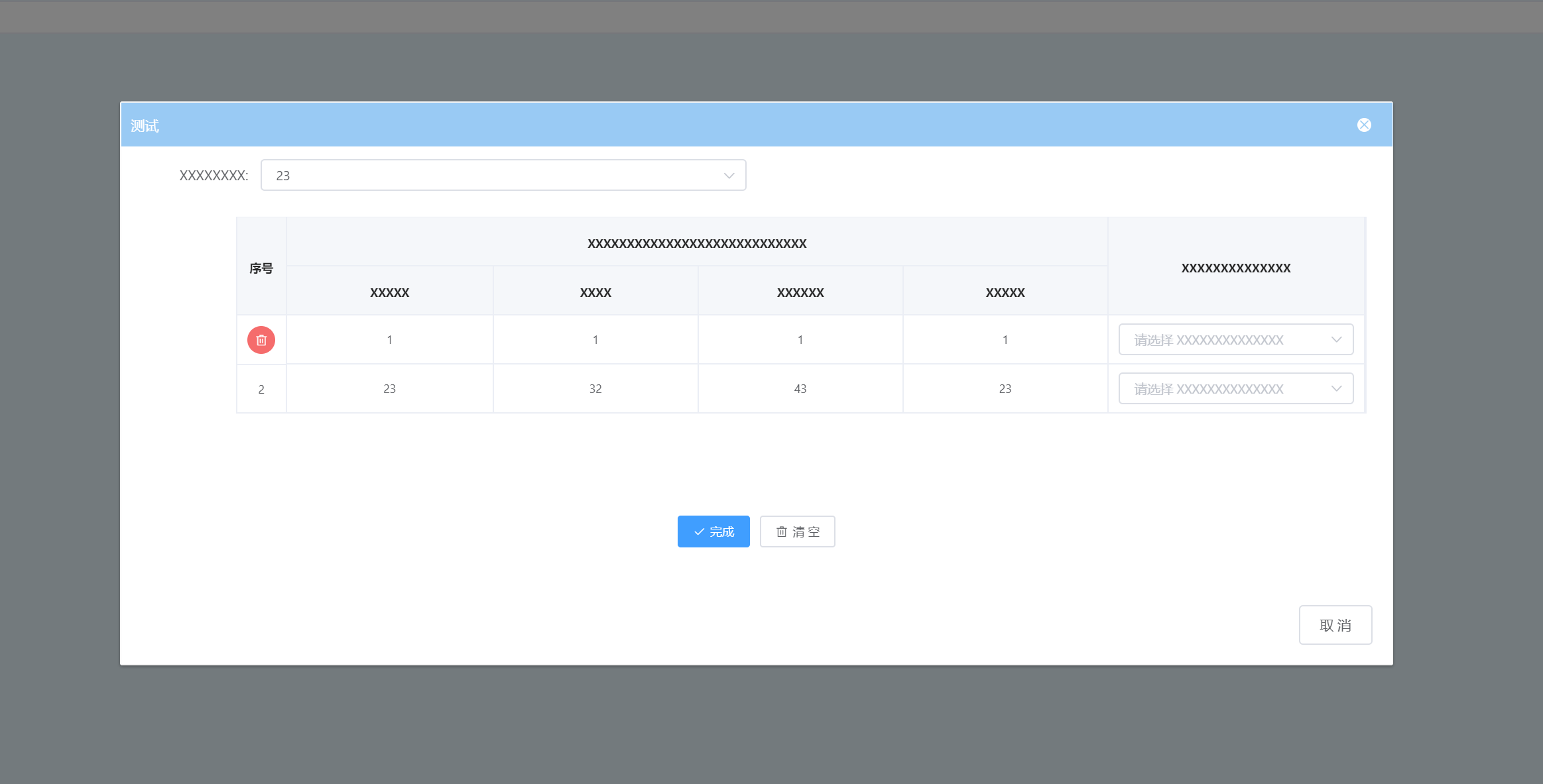Open the XXXXXXXX dropdown showing 23
Screen dimensions: 1543x784
[503, 175]
